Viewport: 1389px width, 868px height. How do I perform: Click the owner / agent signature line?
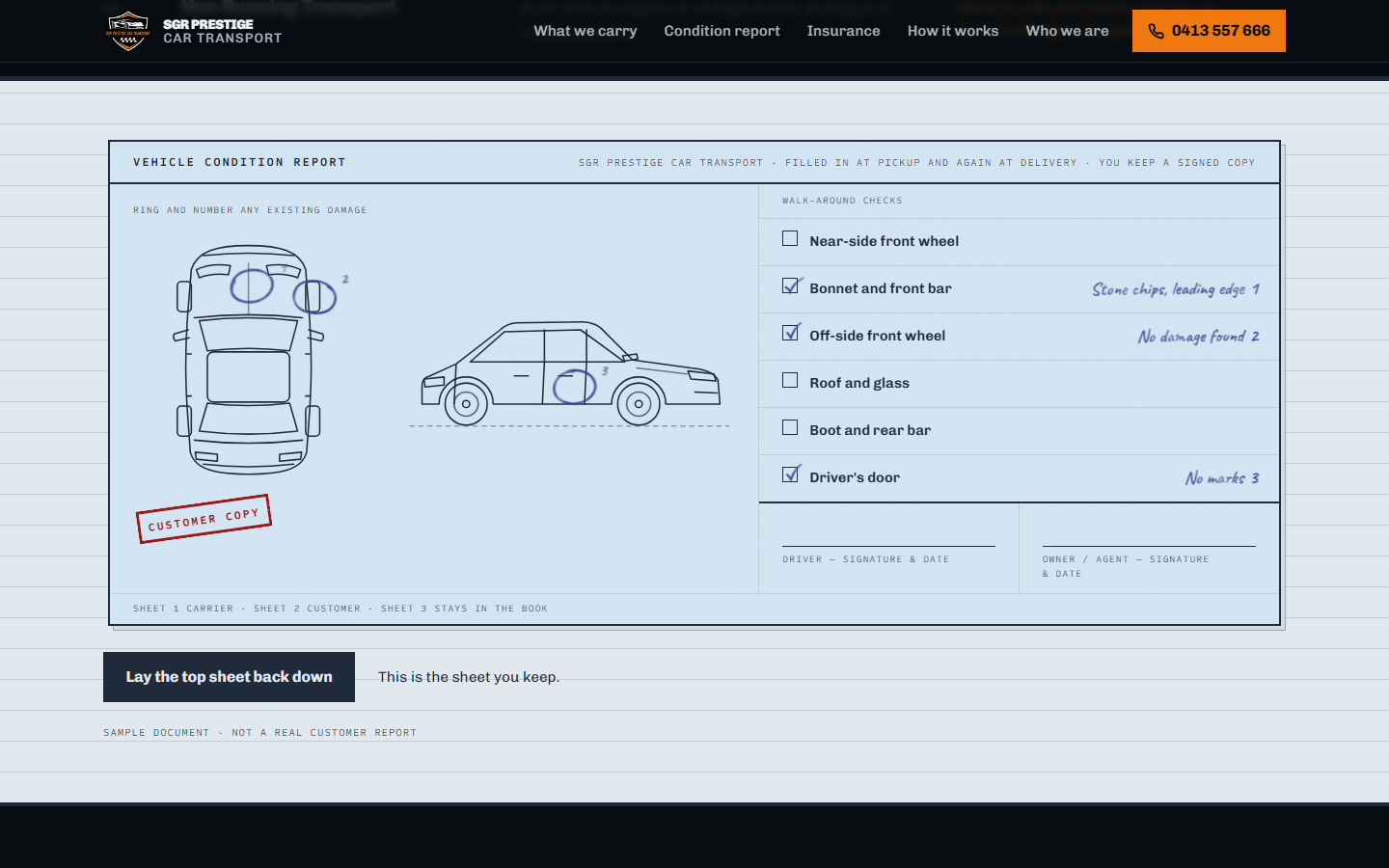(x=1149, y=546)
